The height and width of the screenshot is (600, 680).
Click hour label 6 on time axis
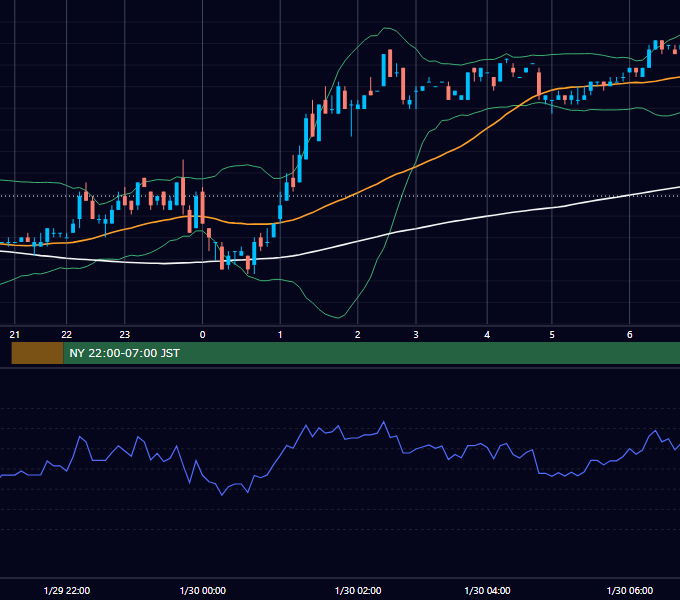629,335
